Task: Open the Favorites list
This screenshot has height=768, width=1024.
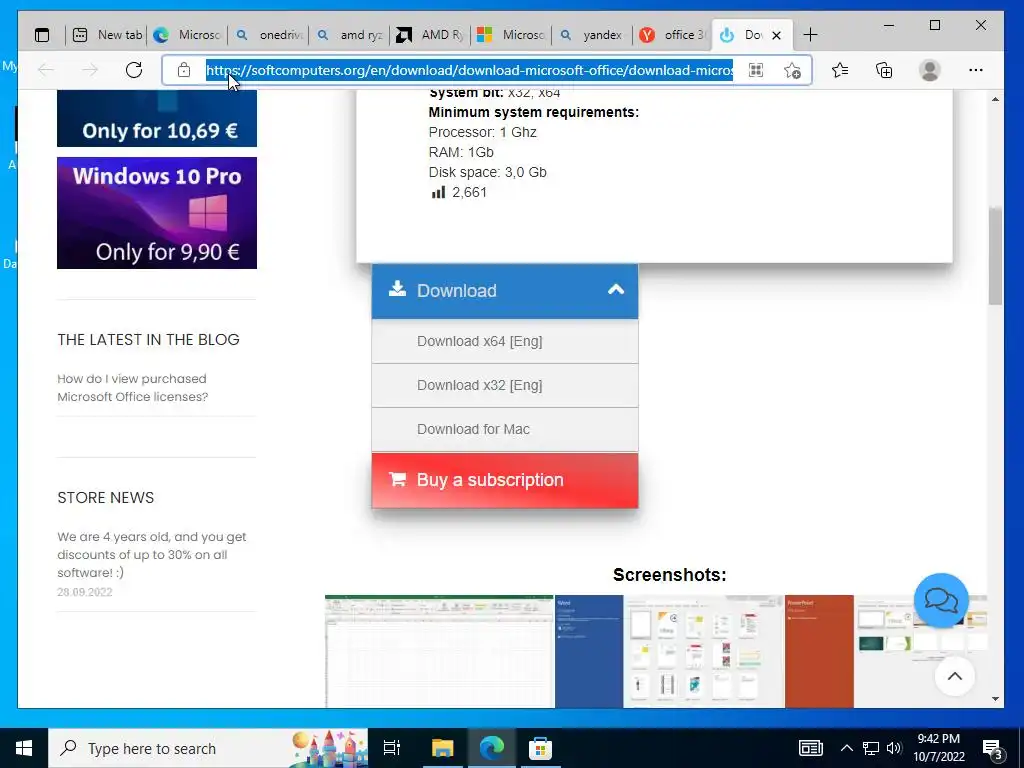Action: (840, 70)
